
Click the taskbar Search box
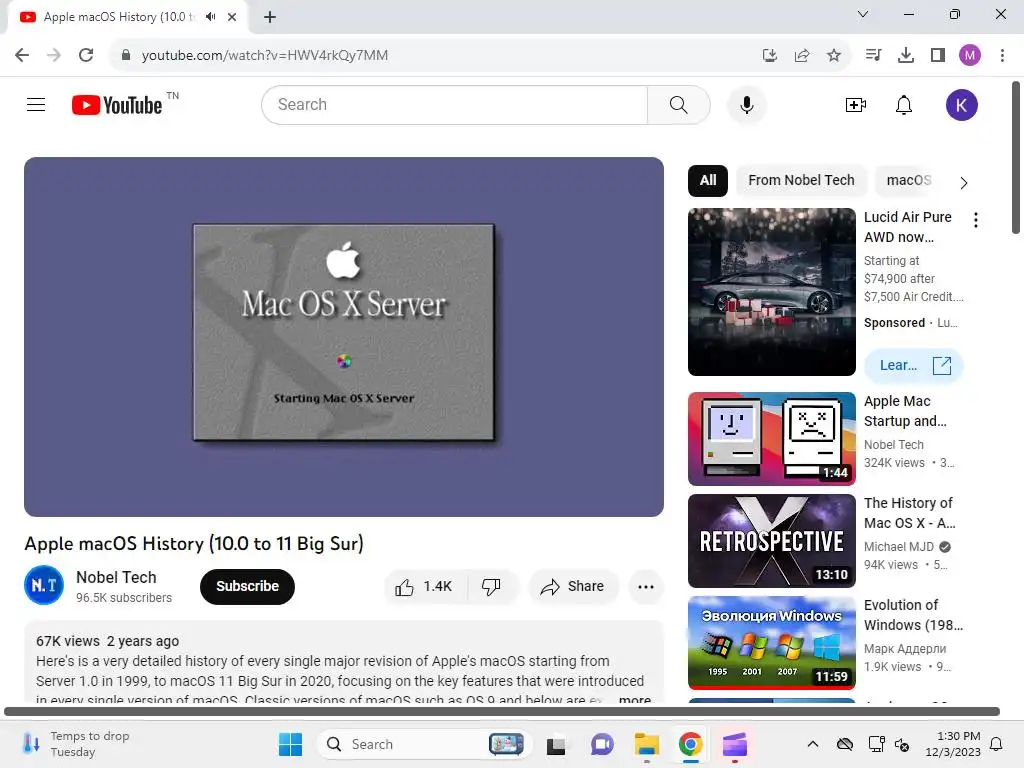pyautogui.click(x=424, y=744)
